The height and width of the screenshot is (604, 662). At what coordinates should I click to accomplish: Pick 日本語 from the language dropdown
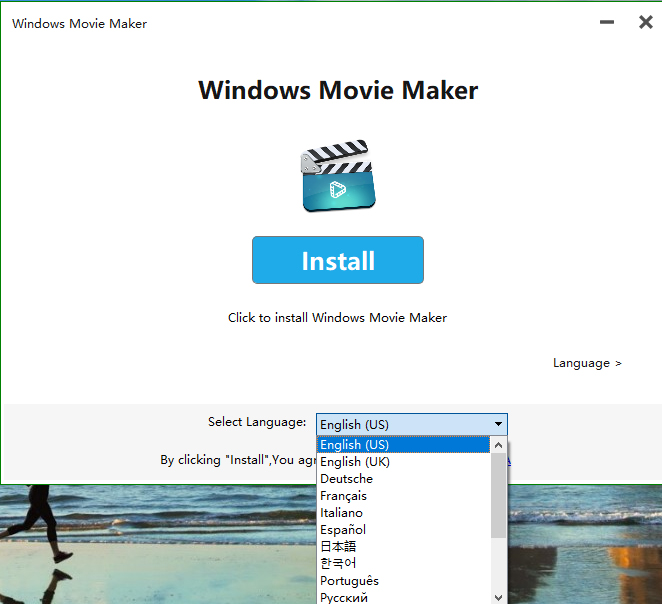click(403, 546)
